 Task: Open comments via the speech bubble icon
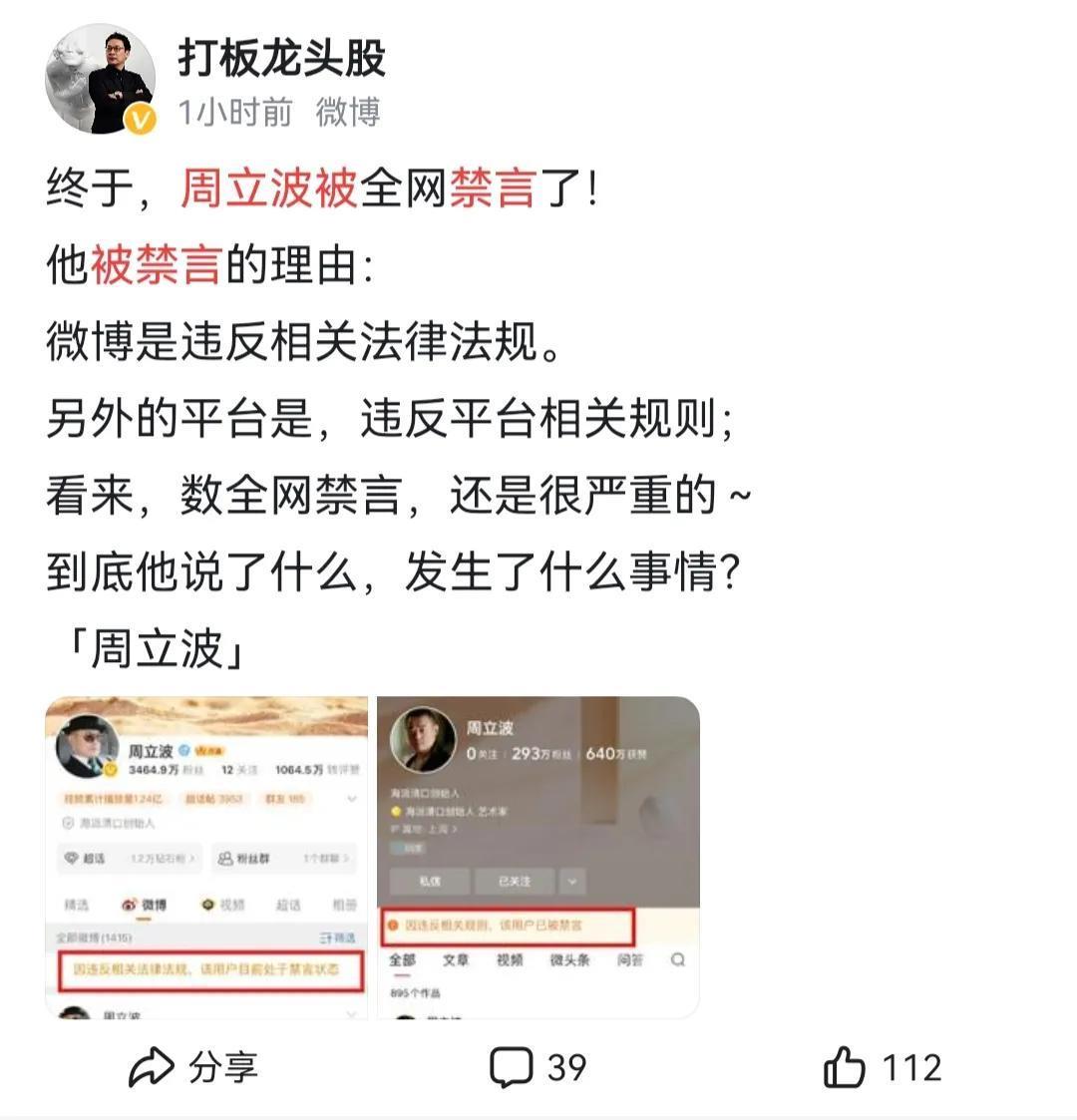tap(511, 1067)
